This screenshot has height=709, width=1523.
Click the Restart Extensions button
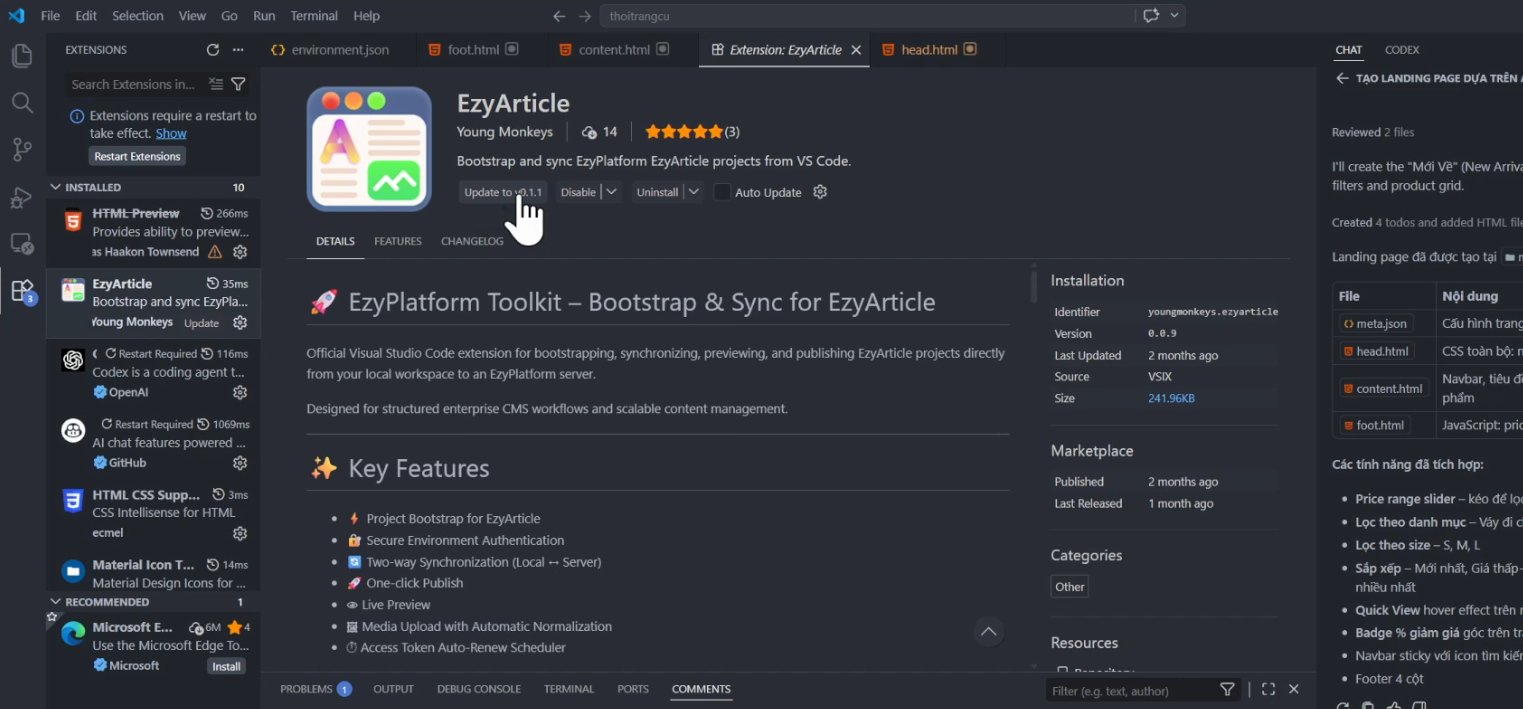click(x=137, y=156)
